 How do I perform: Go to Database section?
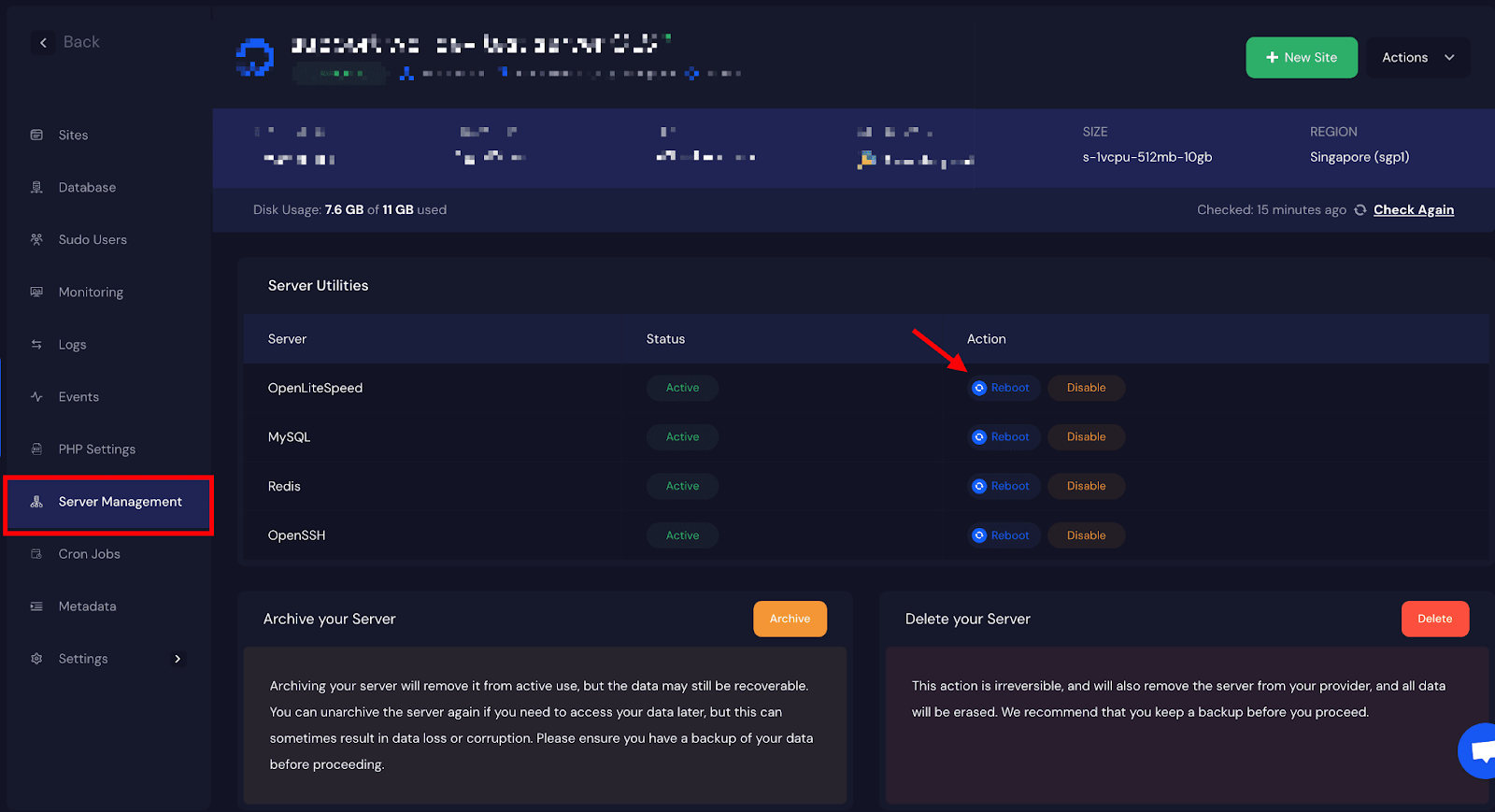(x=87, y=187)
